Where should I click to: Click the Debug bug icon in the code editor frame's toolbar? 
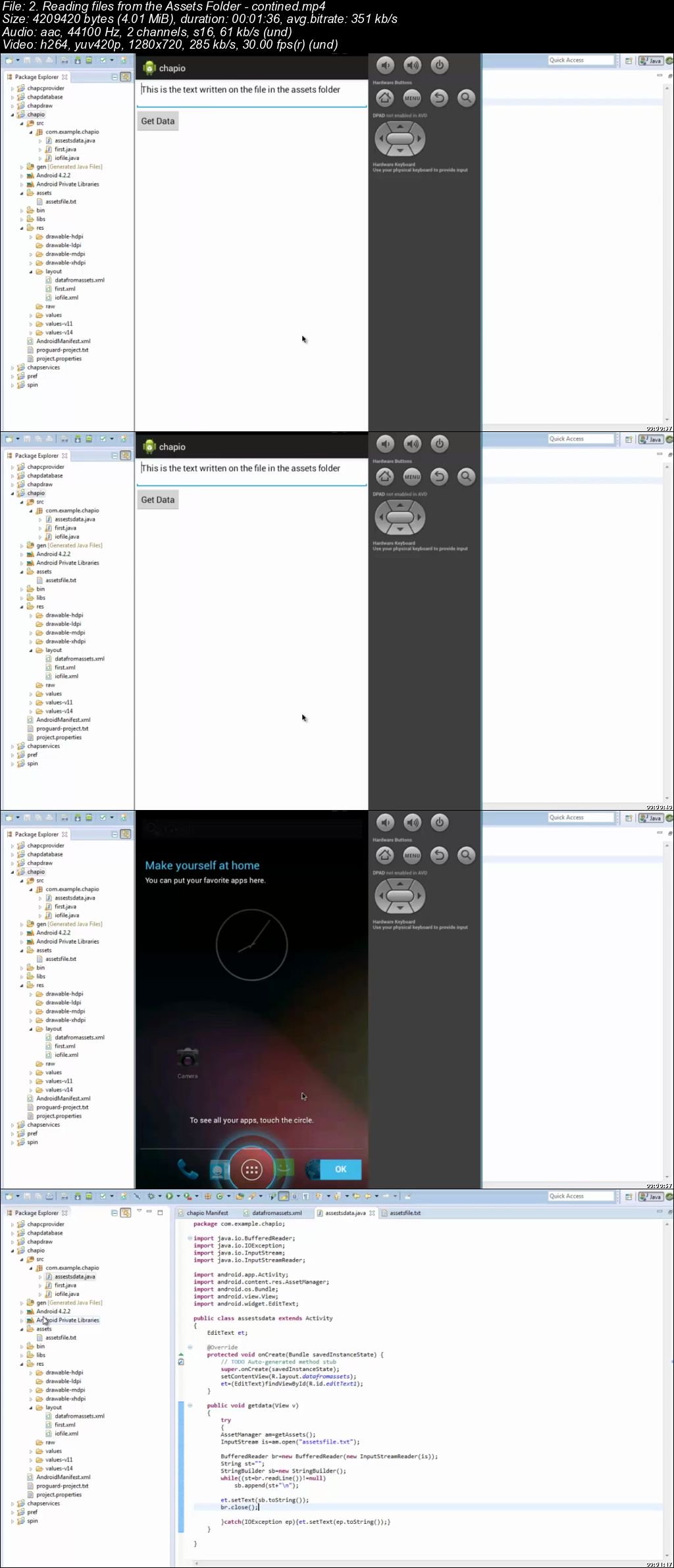point(151,1196)
